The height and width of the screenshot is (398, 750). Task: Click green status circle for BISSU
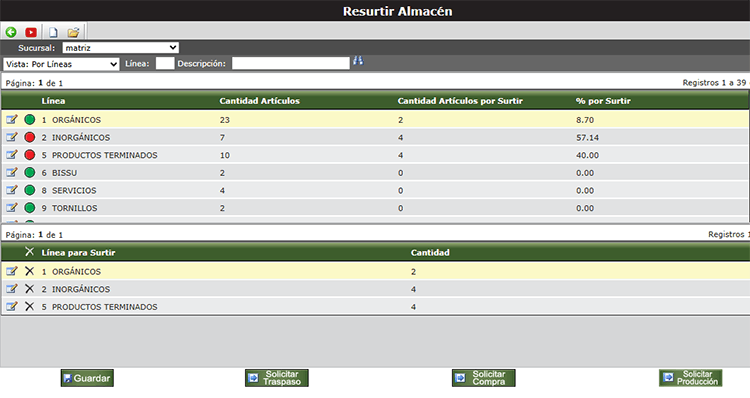click(x=30, y=173)
